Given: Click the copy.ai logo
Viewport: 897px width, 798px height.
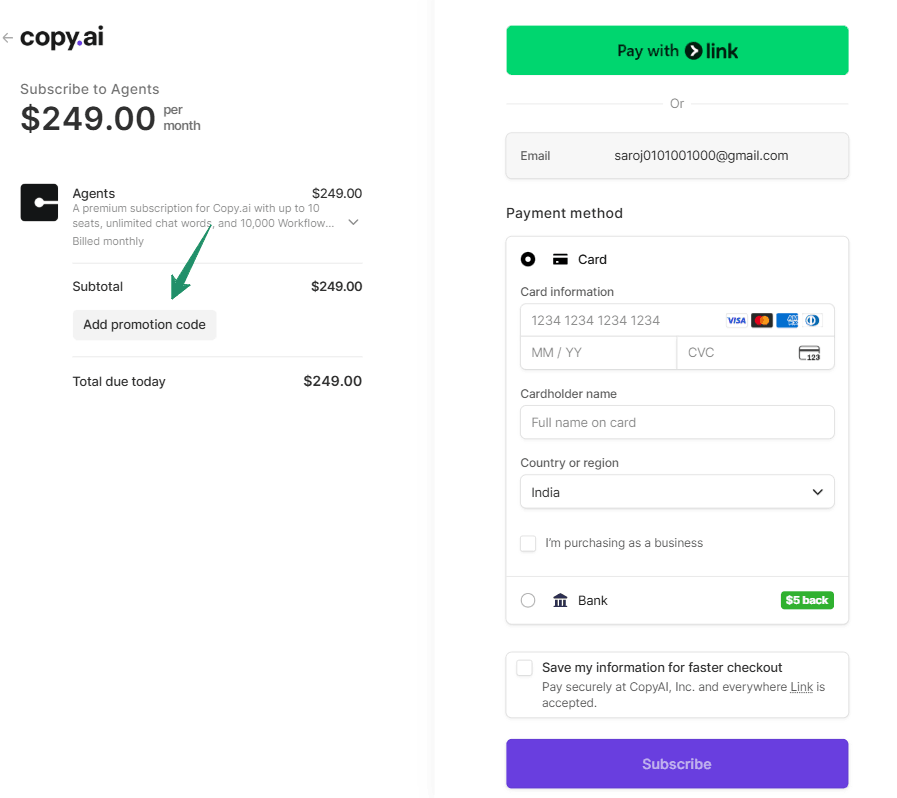Looking at the screenshot, I should (62, 37).
